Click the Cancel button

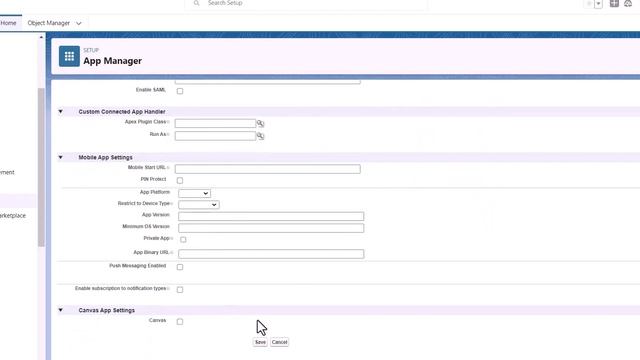280,342
